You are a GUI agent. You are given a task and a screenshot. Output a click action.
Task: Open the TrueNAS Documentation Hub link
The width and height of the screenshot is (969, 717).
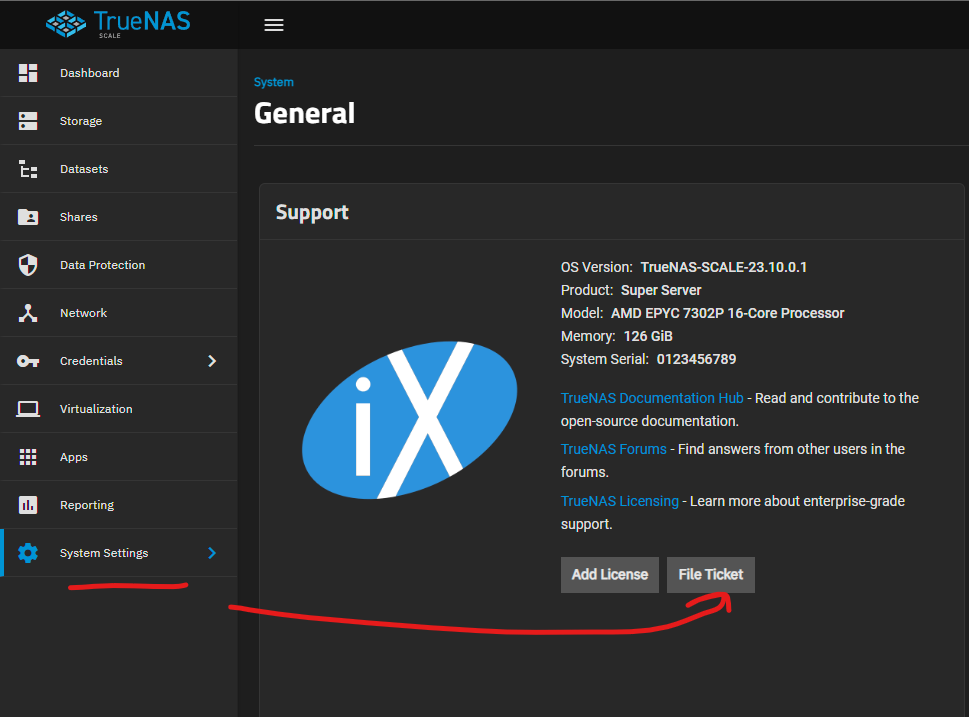point(652,398)
